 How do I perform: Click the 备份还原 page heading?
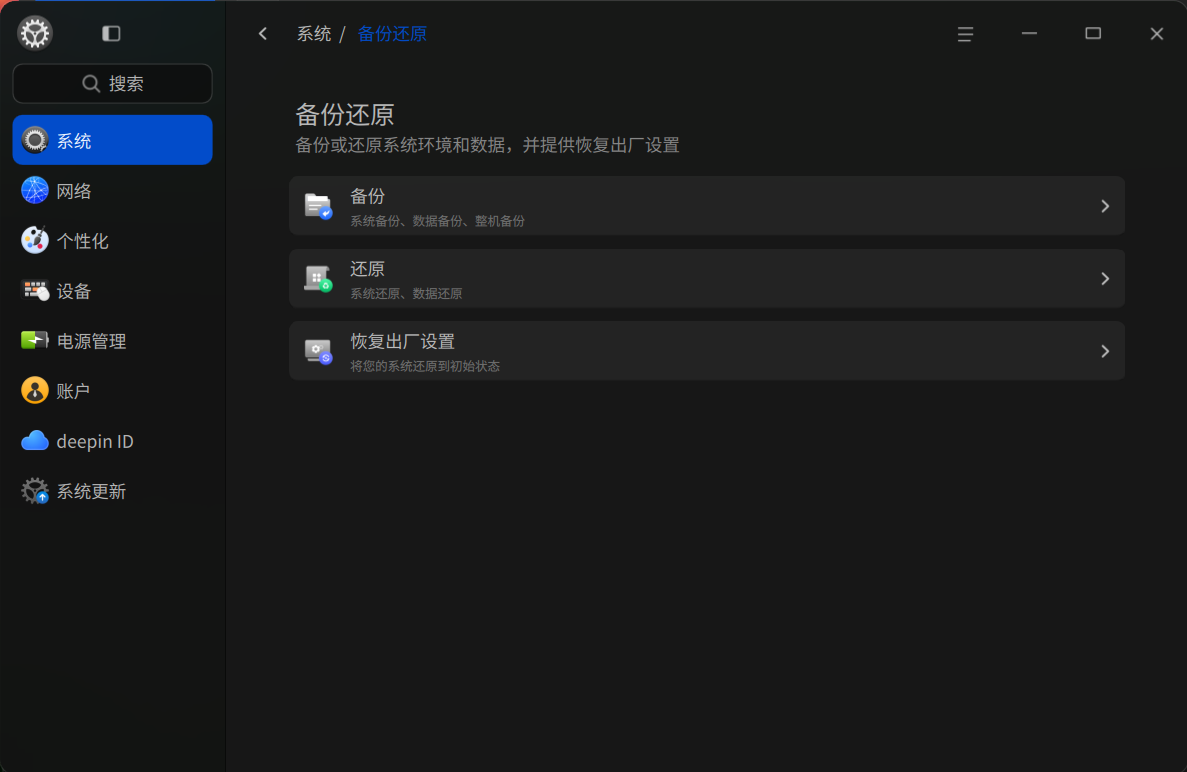pyautogui.click(x=344, y=115)
